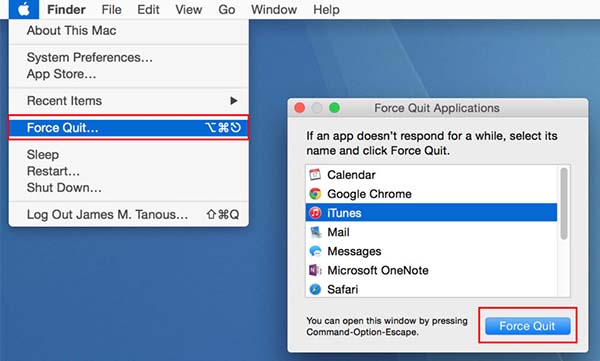Click the Mail stamp icon in list
The image size is (600, 361).
(x=315, y=232)
